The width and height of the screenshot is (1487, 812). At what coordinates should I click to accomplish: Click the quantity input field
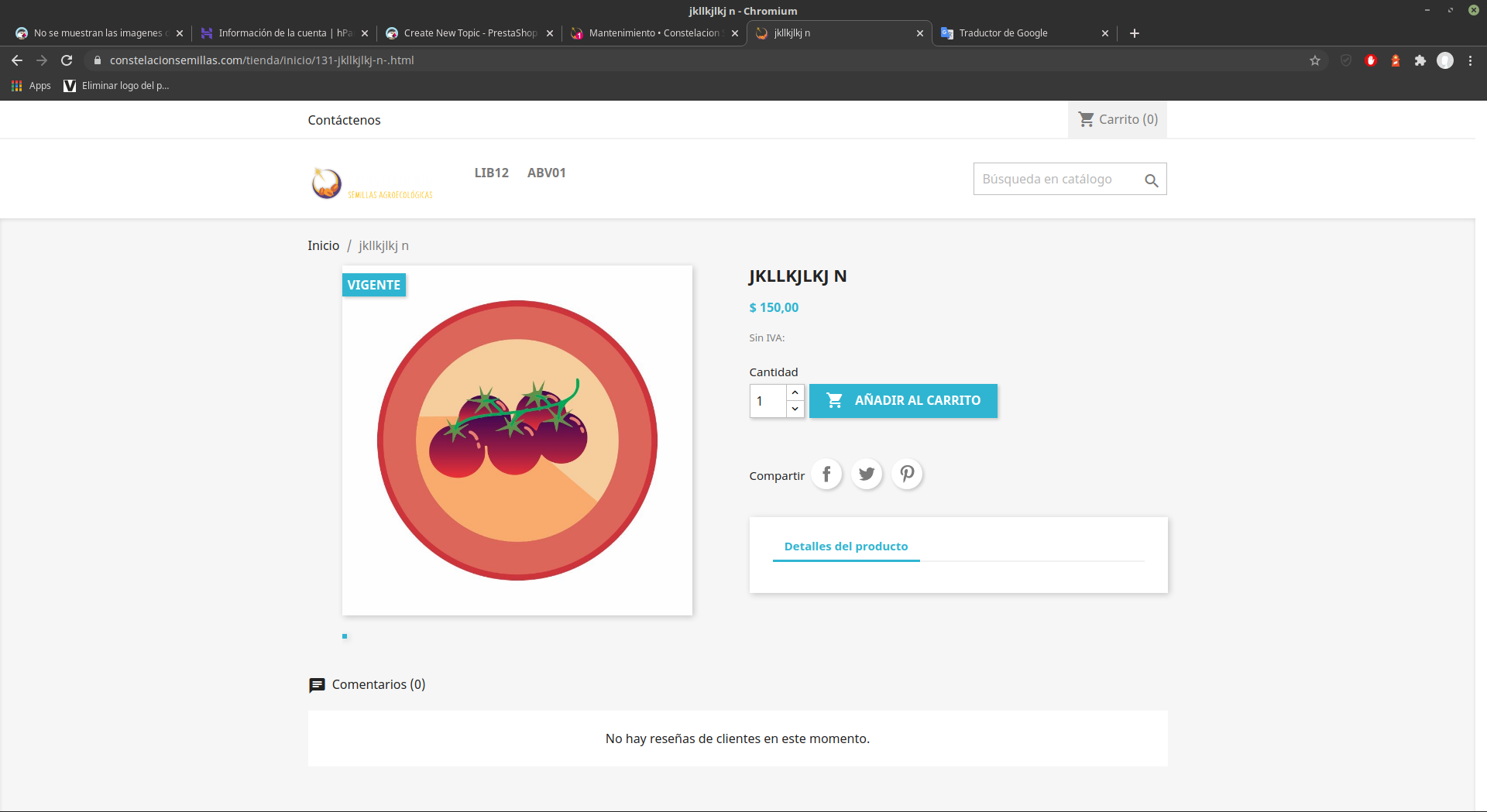(x=768, y=401)
